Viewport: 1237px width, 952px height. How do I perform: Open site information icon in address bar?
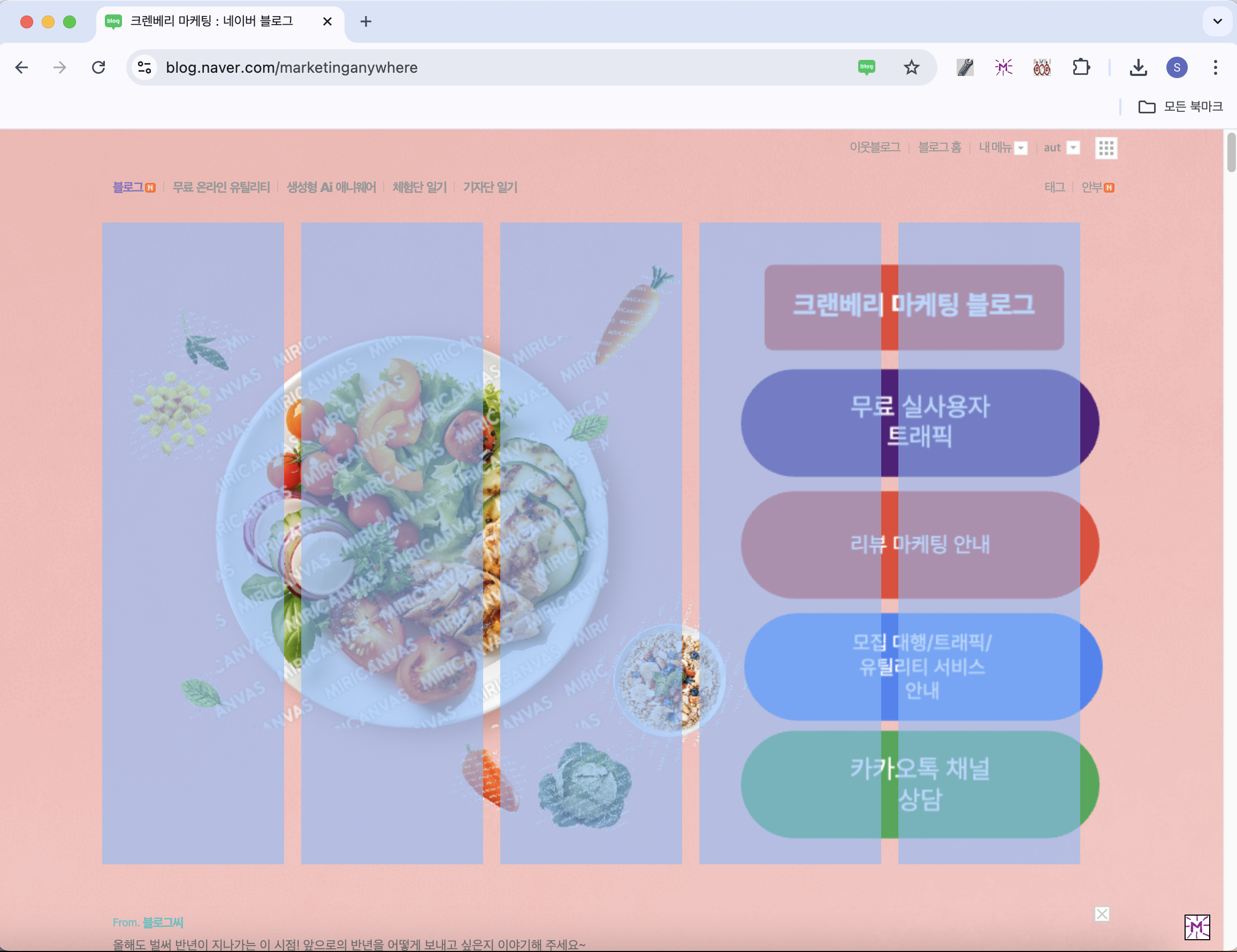[144, 67]
